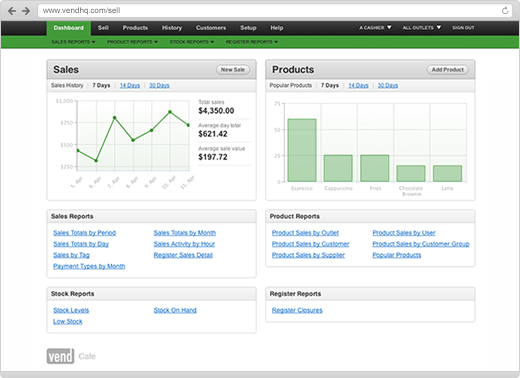
Task: Open Sales Totals by Day report
Action: 81,244
